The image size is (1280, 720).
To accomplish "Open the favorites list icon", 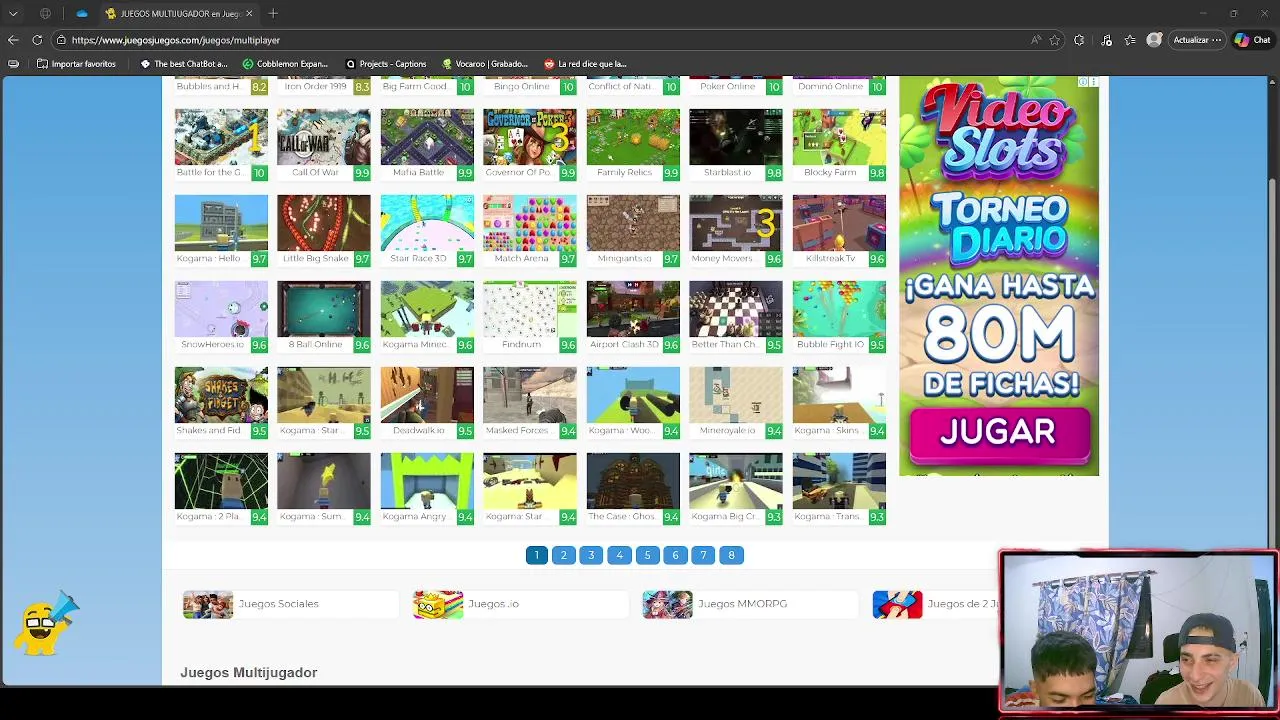I will (x=1130, y=40).
